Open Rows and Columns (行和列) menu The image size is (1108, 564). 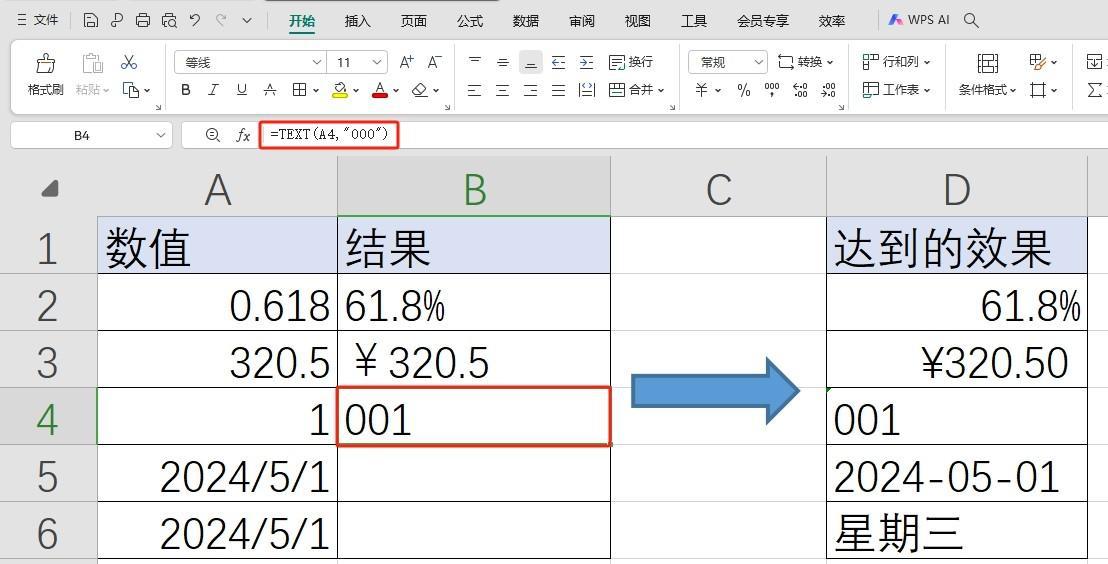coord(897,62)
